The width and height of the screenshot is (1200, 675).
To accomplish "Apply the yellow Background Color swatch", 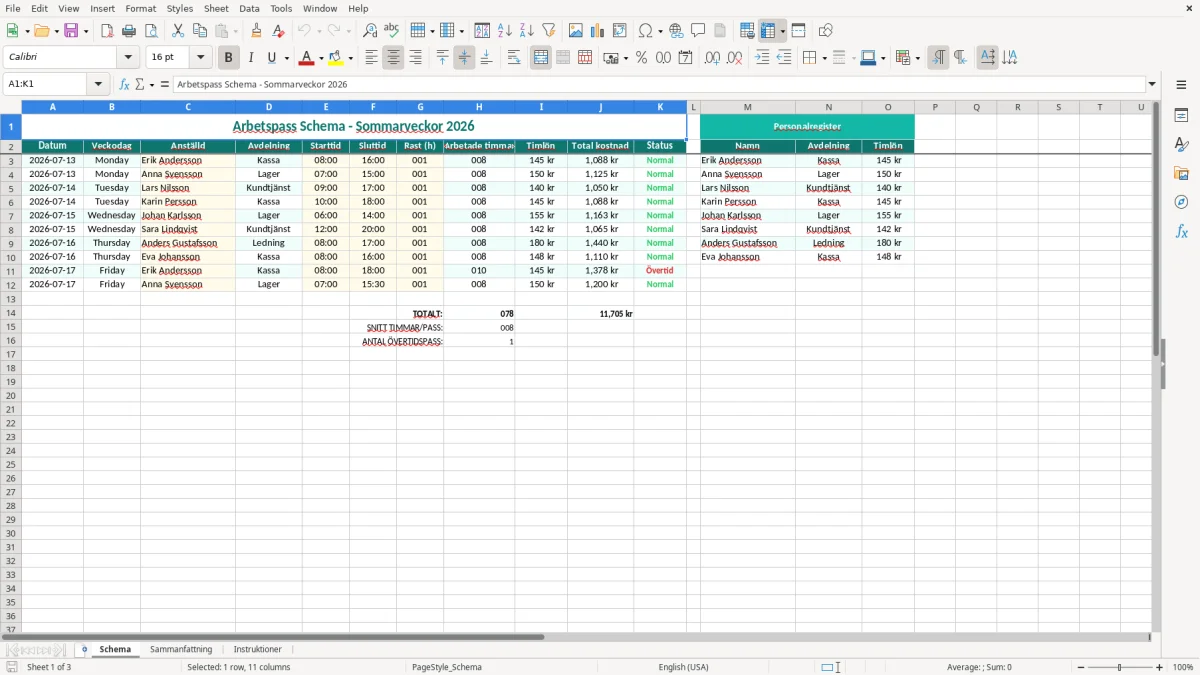I will coord(336,58).
